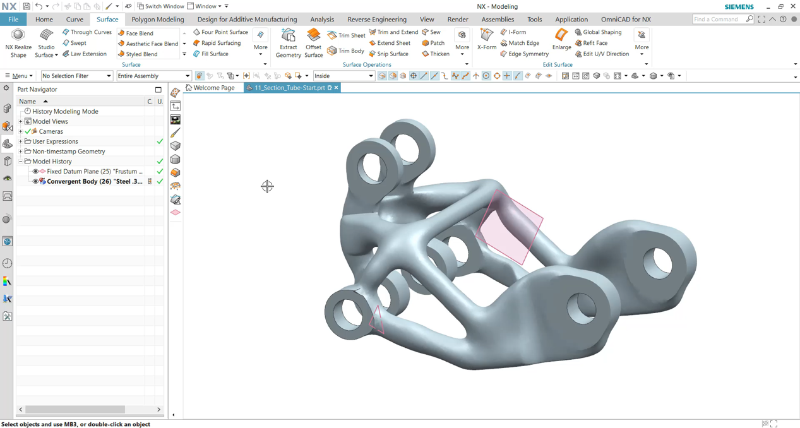This screenshot has width=800, height=428.
Task: Open the Menu button on selection bar
Action: pyautogui.click(x=19, y=75)
